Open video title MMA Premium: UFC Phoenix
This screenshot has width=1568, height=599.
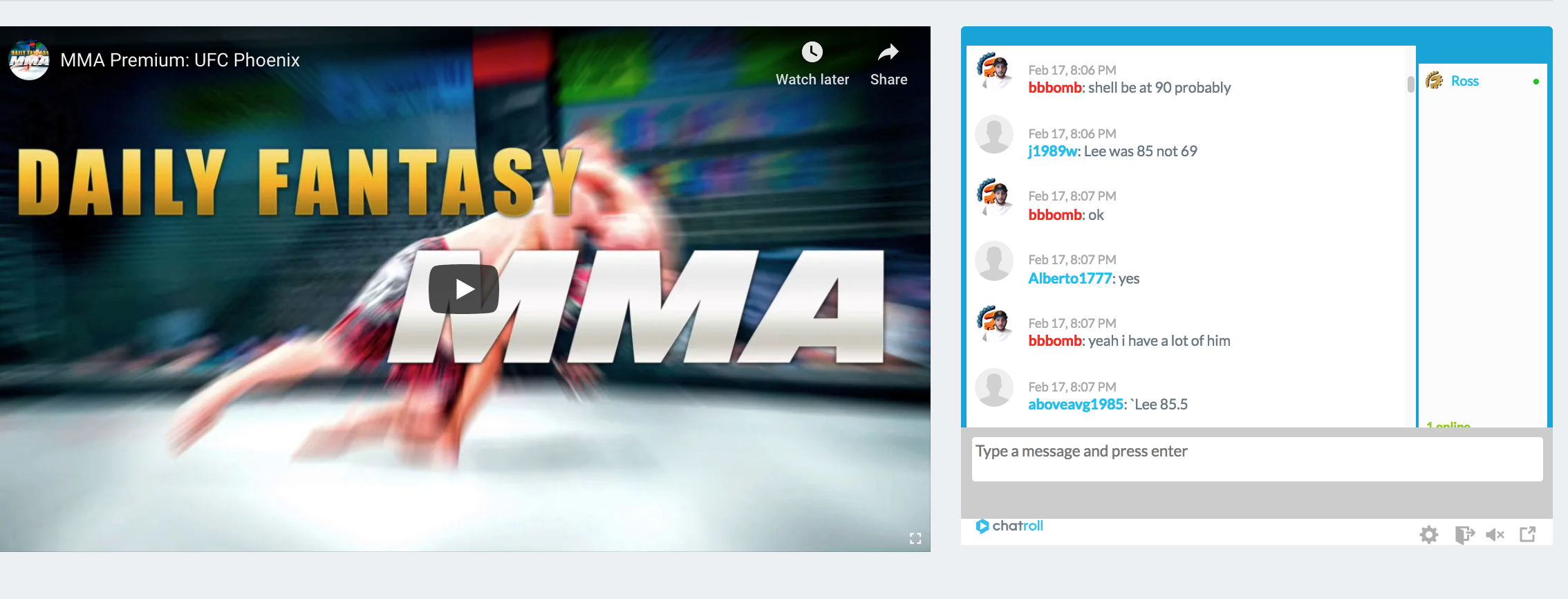click(180, 60)
